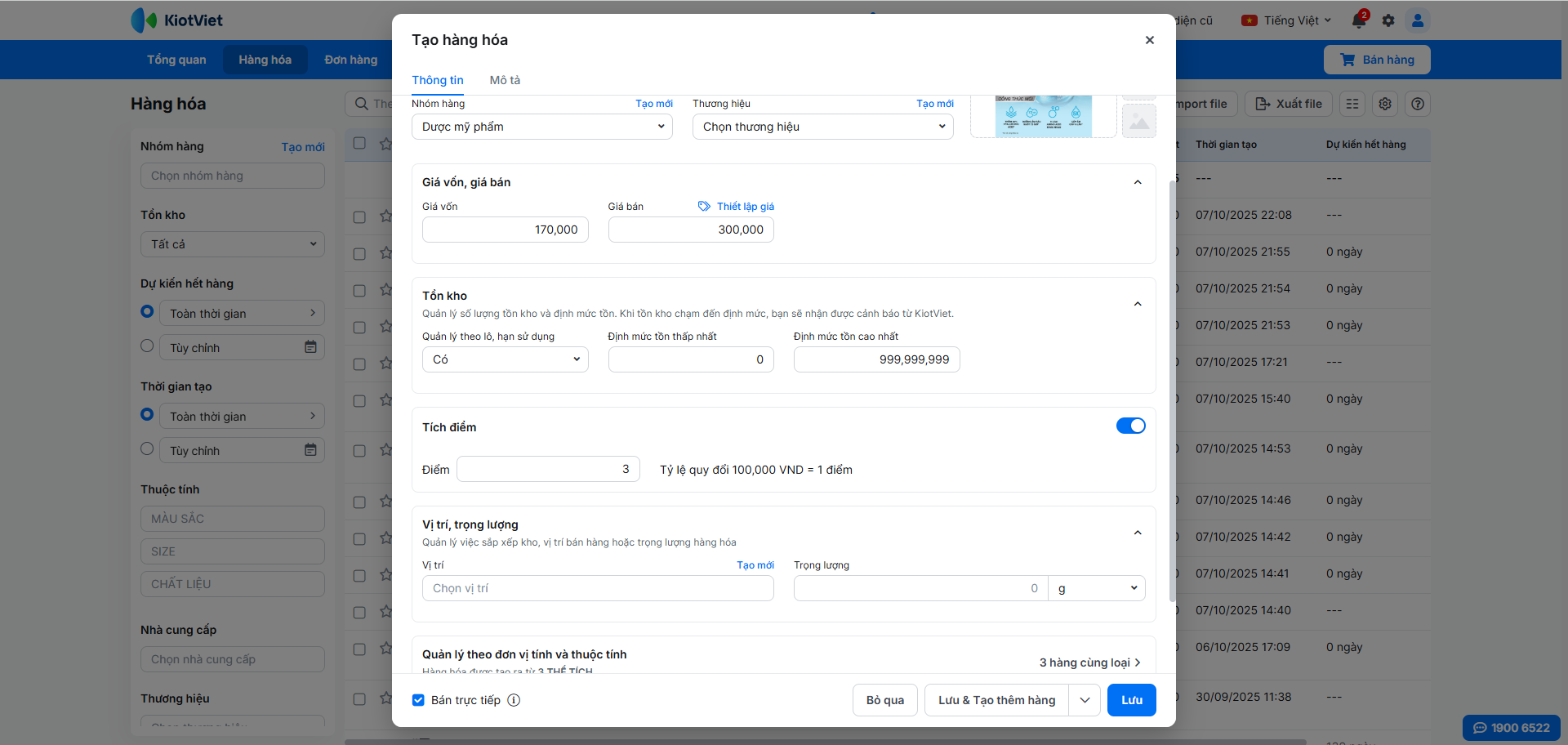Collapse the Giá vốn, giá bán section
The image size is (1568, 745).
1138,182
